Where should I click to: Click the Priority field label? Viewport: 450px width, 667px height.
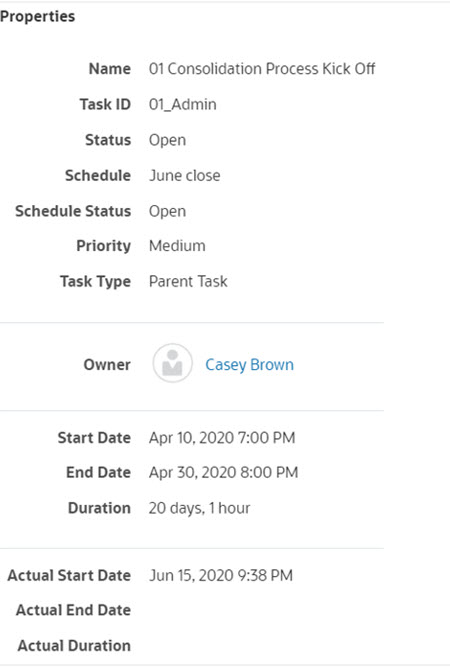click(x=103, y=246)
